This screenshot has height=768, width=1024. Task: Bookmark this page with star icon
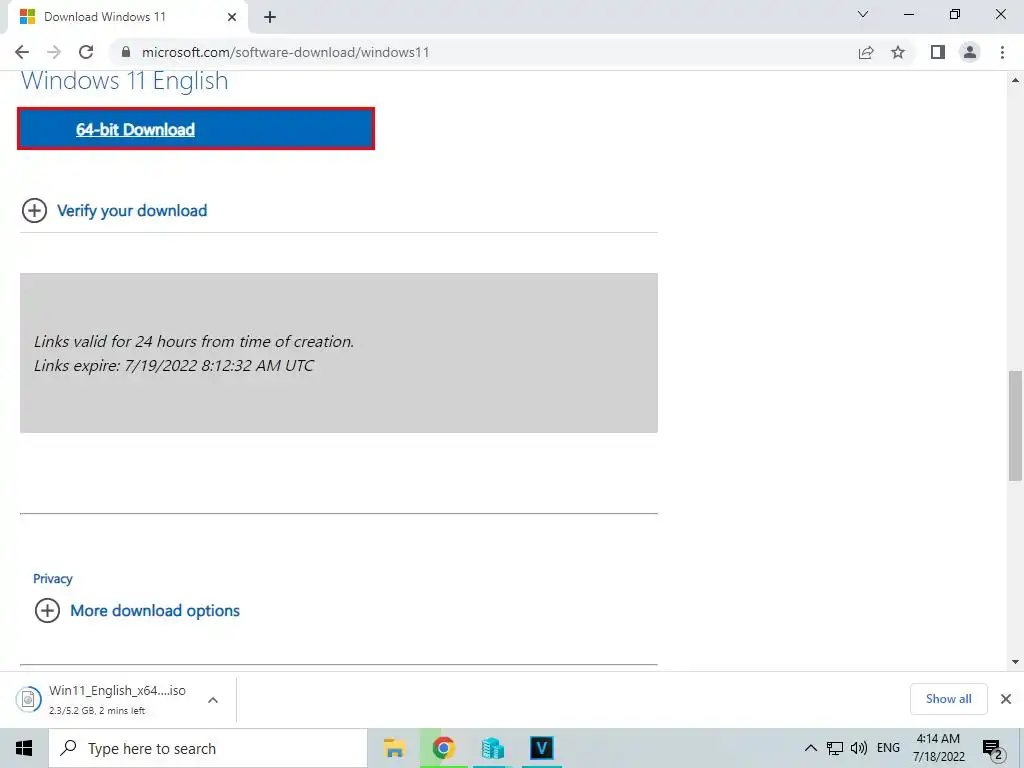[898, 52]
